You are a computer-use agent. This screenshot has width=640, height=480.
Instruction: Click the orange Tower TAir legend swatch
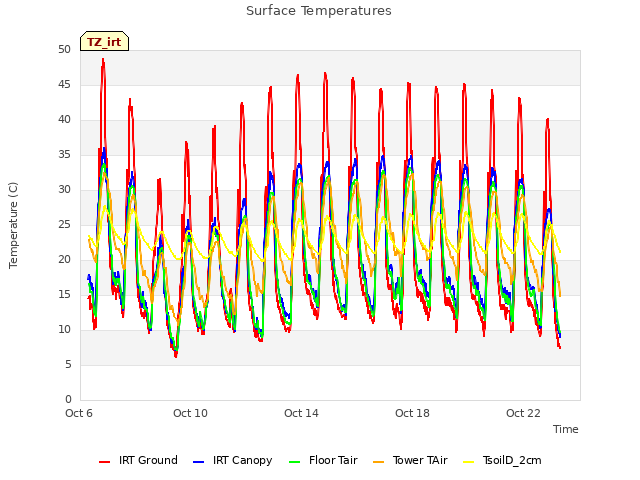click(x=378, y=462)
